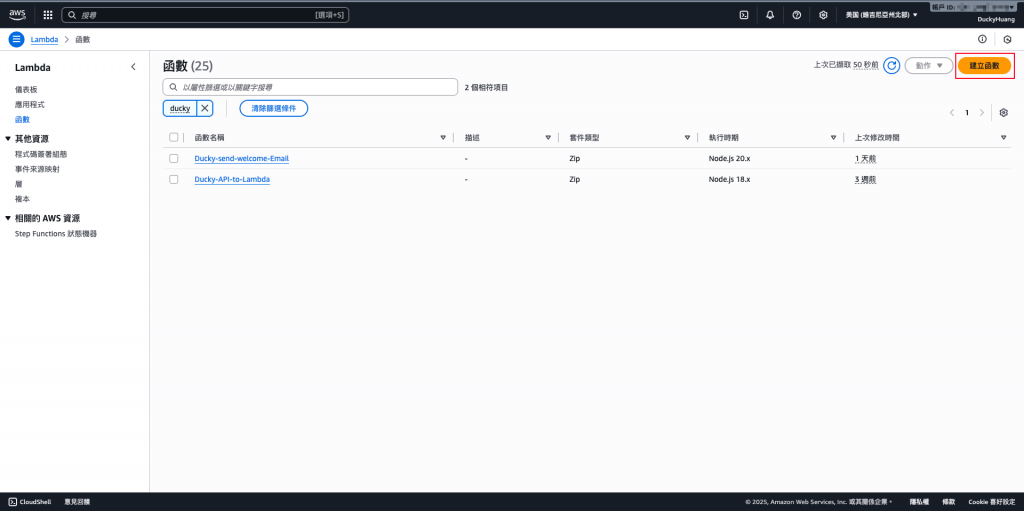This screenshot has width=1024, height=511.
Task: Open the notifications bell
Action: pos(770,14)
